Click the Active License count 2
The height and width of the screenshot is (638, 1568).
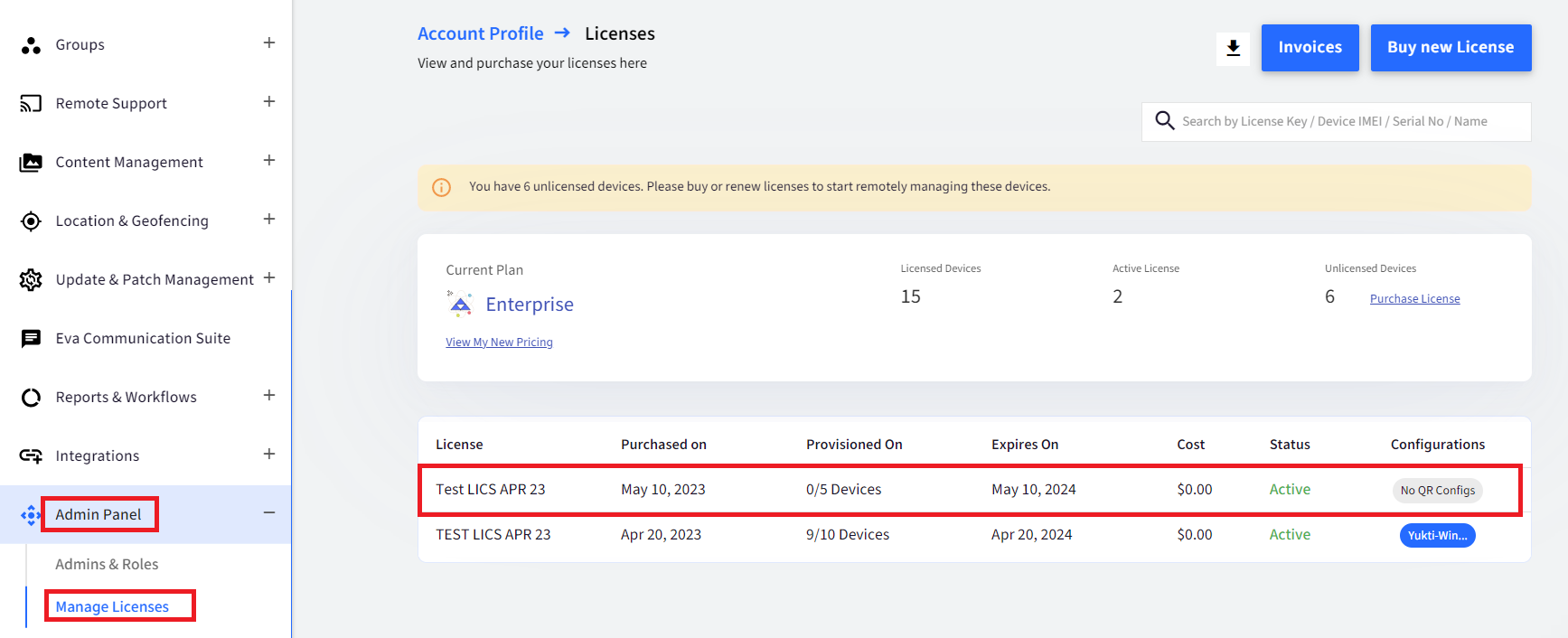click(1118, 296)
